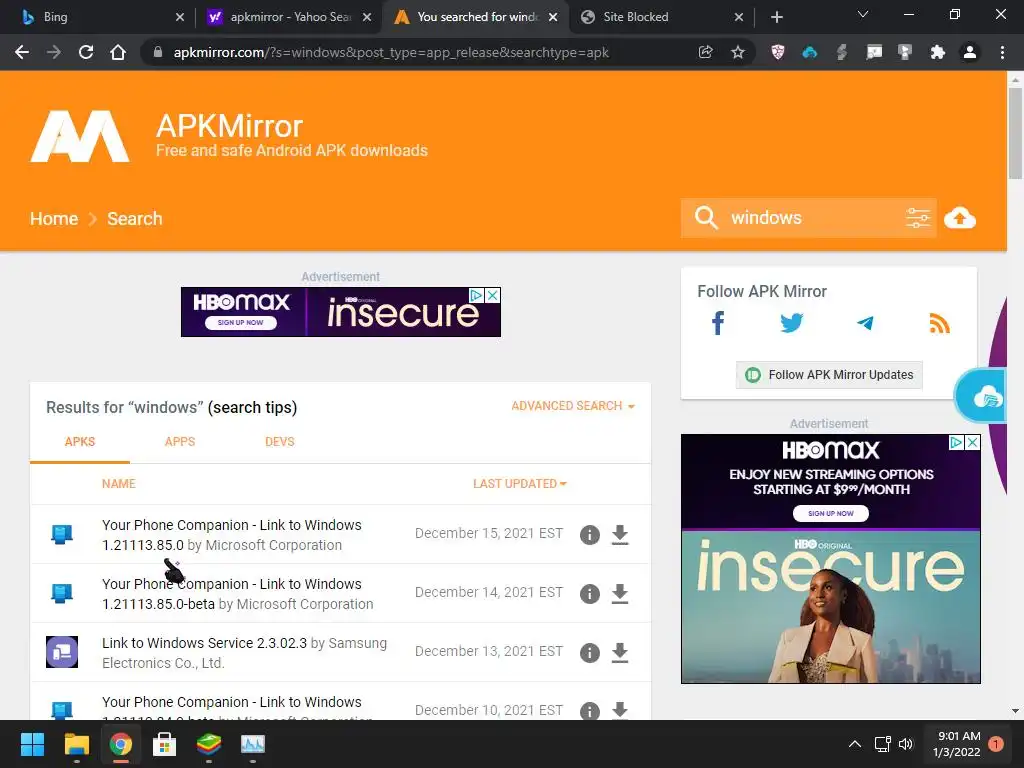The height and width of the screenshot is (768, 1024).
Task: Click the APKMirror logo
Action: click(80, 136)
